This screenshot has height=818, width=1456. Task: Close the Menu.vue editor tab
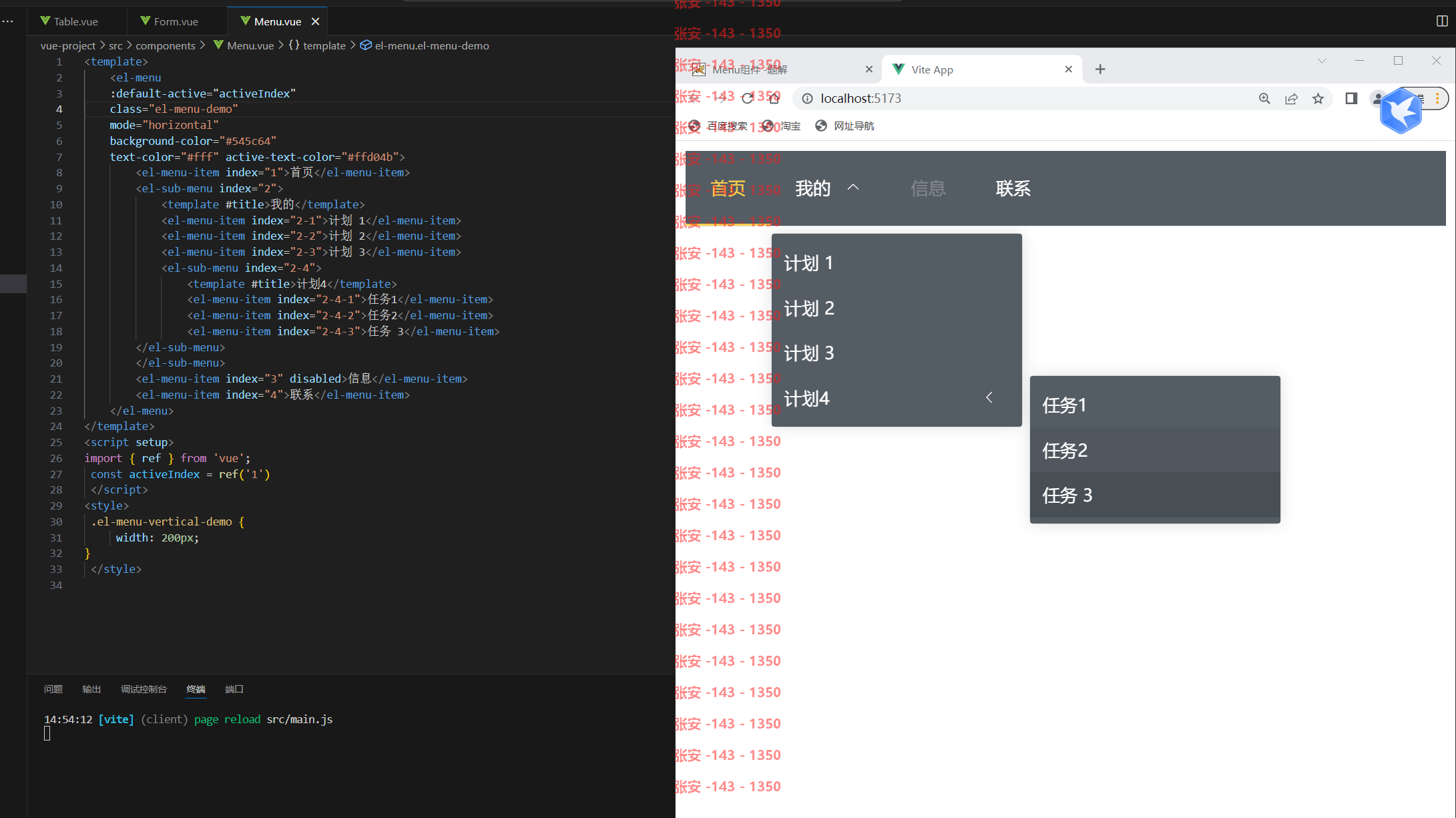tap(316, 21)
